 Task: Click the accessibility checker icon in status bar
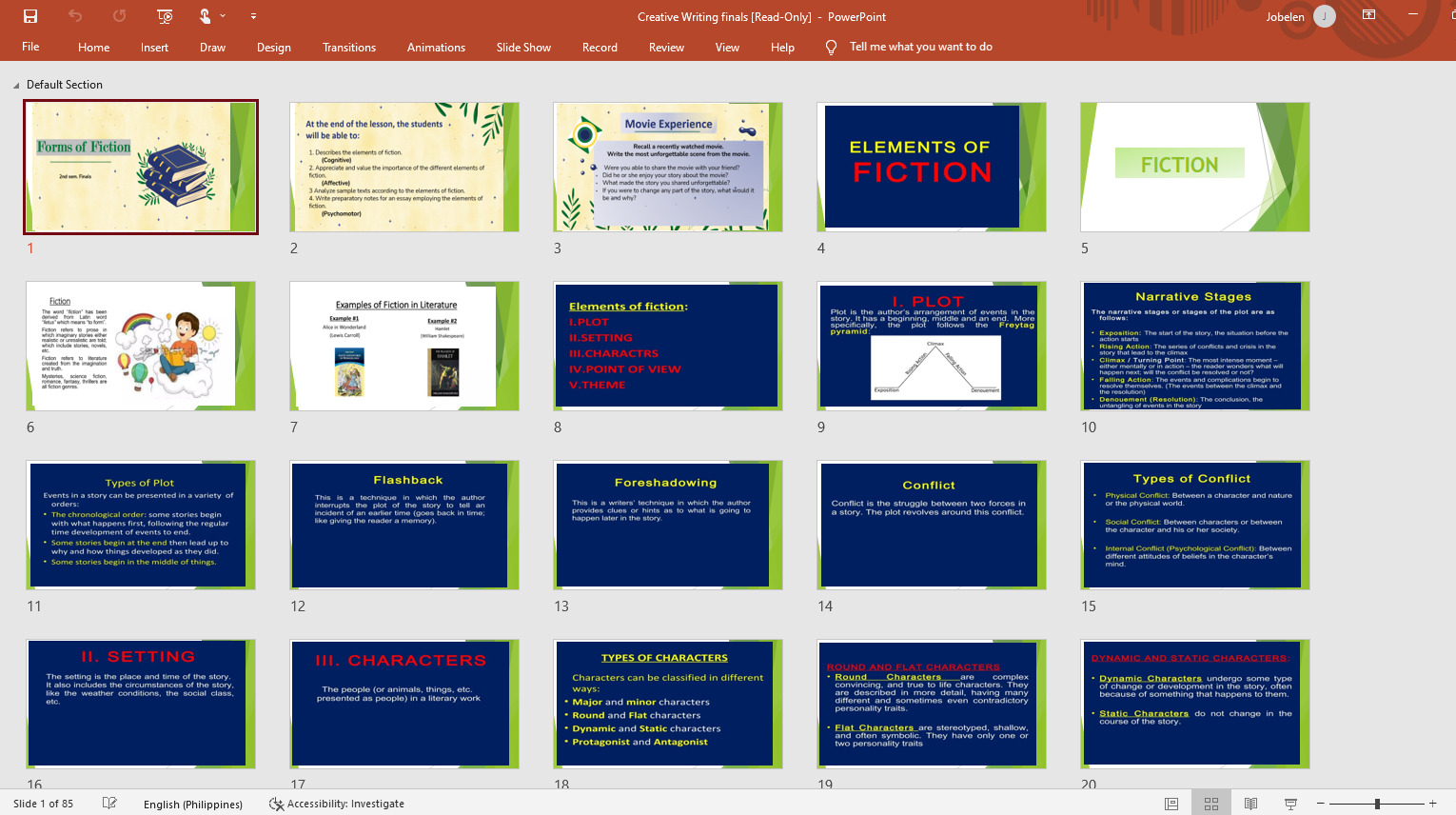tap(277, 804)
